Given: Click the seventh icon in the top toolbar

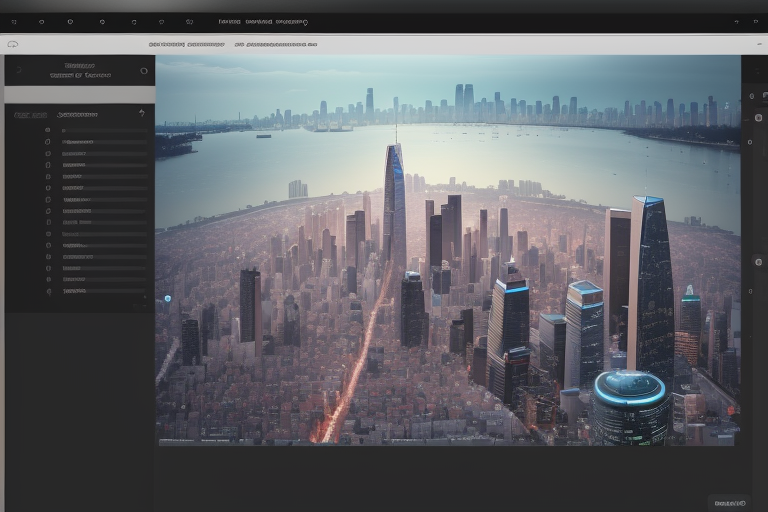Looking at the screenshot, I should pyautogui.click(x=189, y=21).
